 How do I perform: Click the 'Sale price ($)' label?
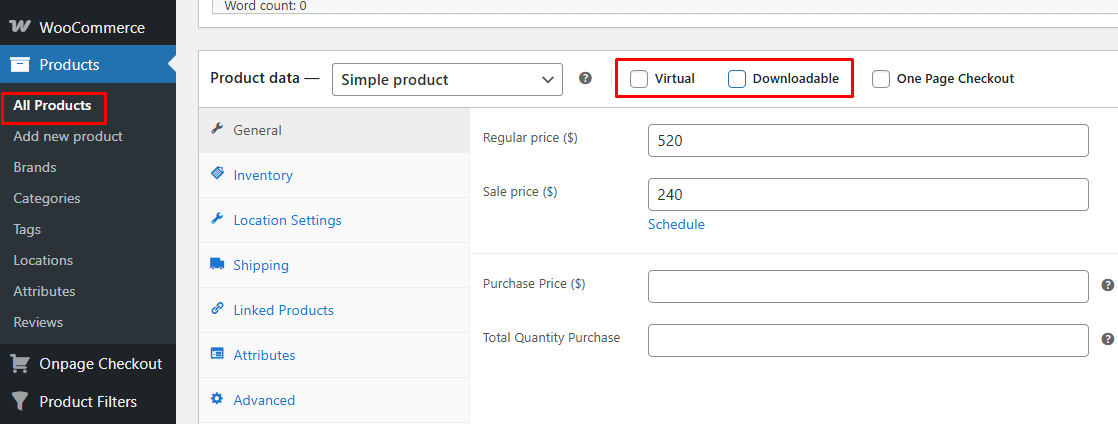pos(520,192)
